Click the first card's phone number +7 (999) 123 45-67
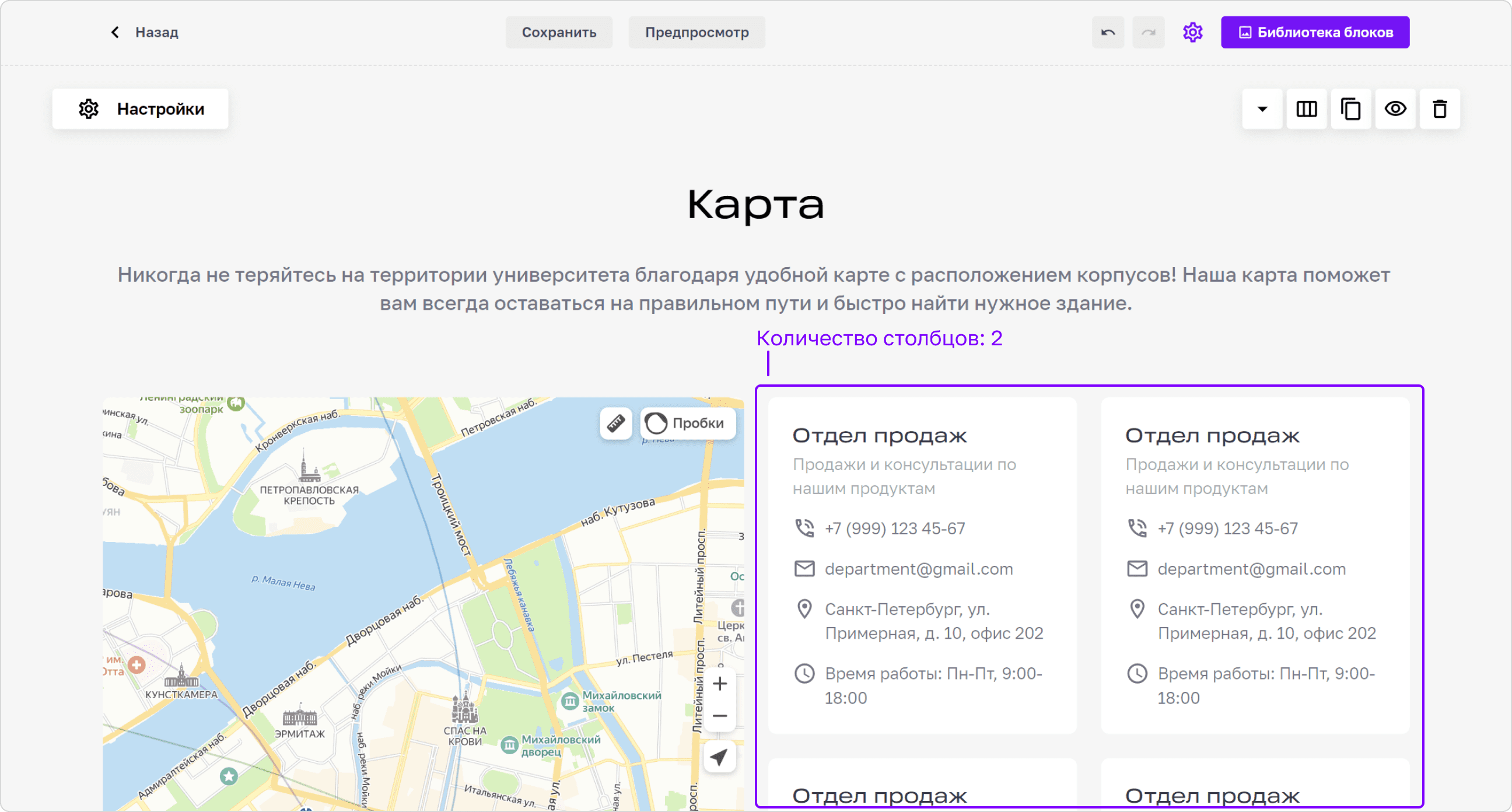The height and width of the screenshot is (812, 1512). pos(894,528)
